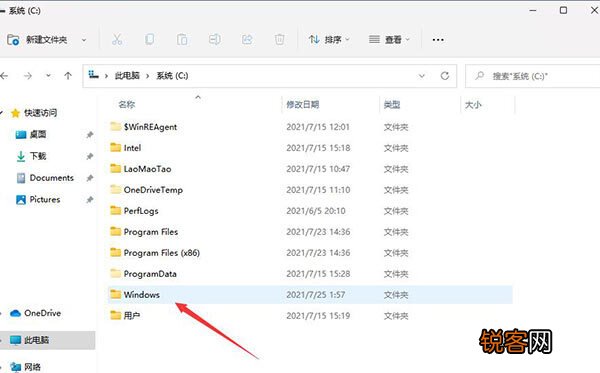
Task: Select the Program Files (x86) folder
Action: click(x=161, y=253)
